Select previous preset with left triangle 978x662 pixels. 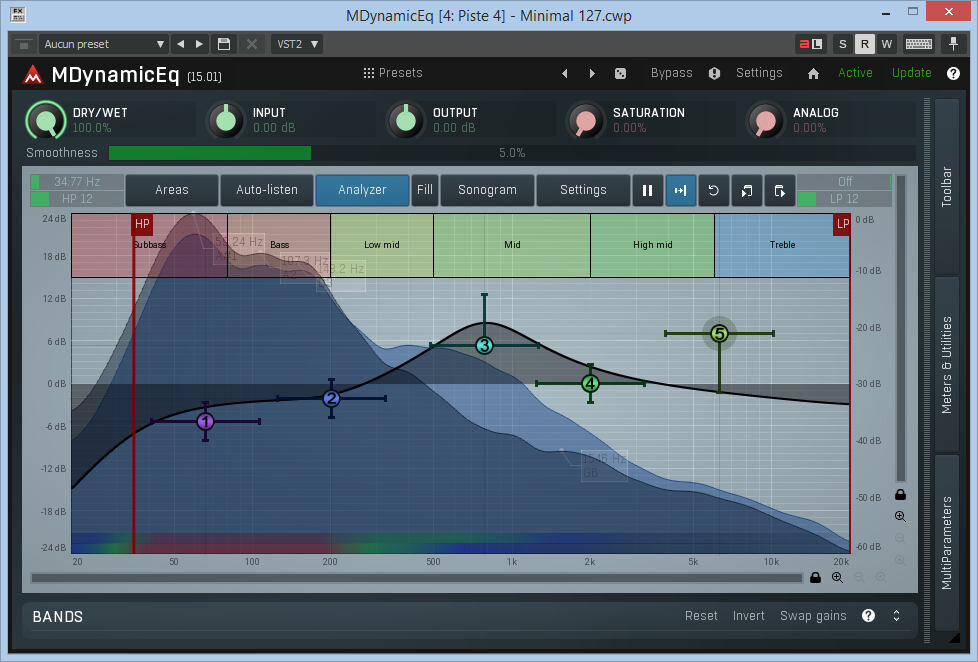[x=564, y=74]
